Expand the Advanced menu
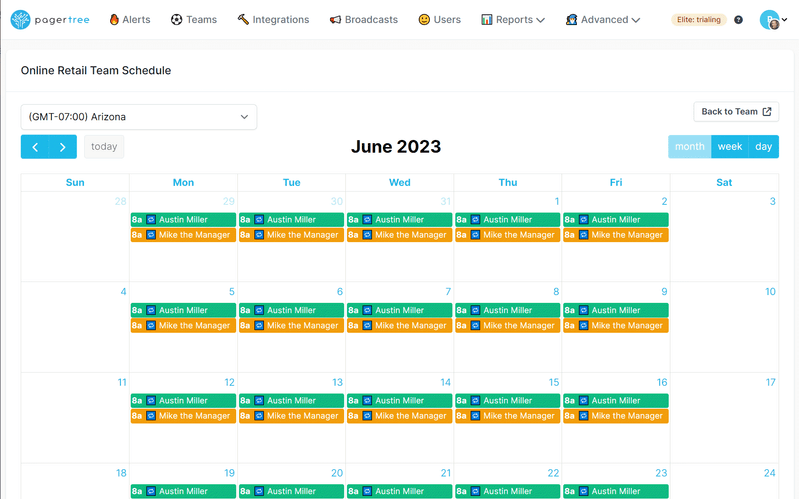This screenshot has width=799, height=499. [x=602, y=20]
